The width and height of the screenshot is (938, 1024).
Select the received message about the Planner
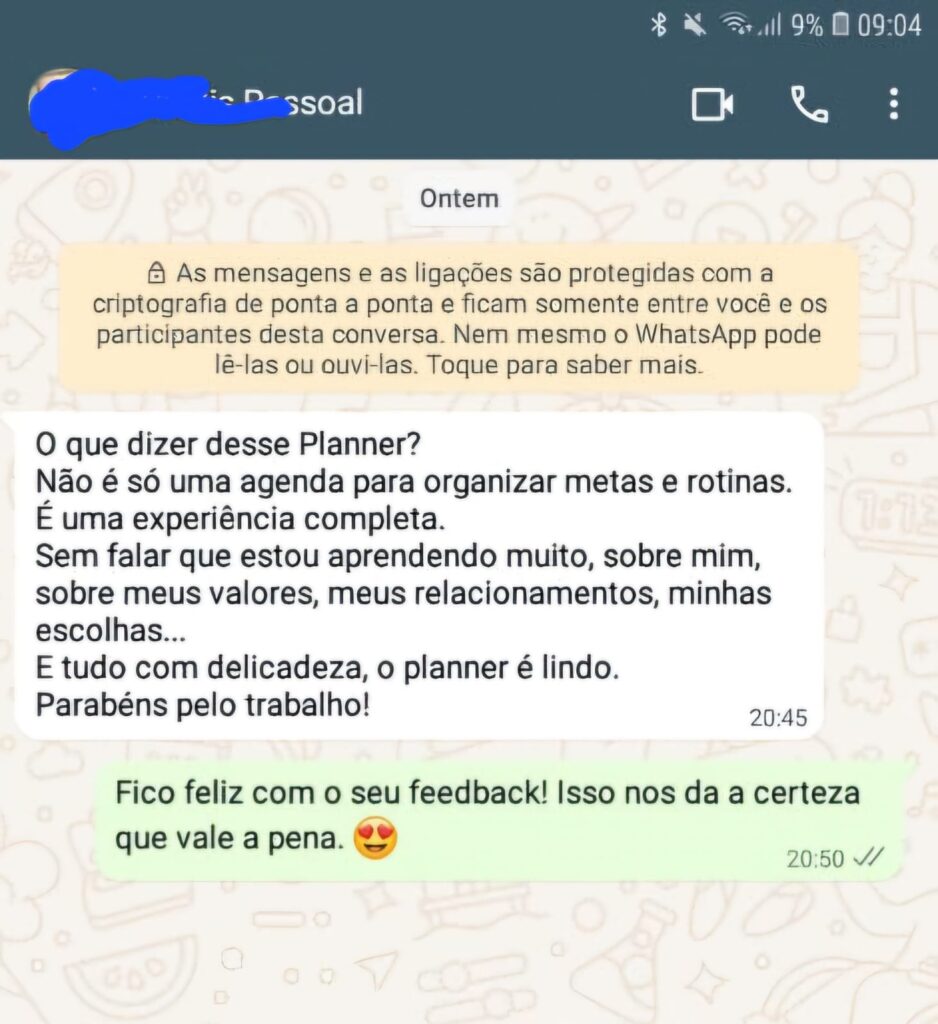pyautogui.click(x=419, y=576)
